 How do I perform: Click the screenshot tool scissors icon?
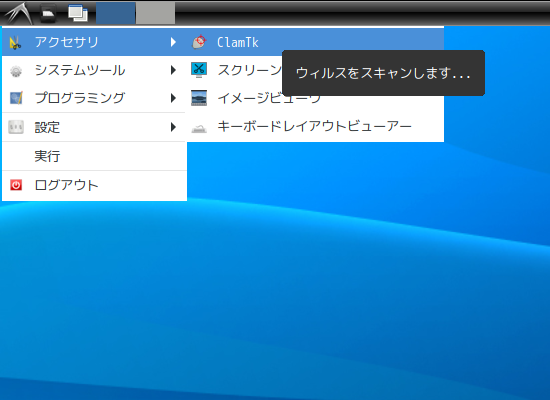click(199, 70)
